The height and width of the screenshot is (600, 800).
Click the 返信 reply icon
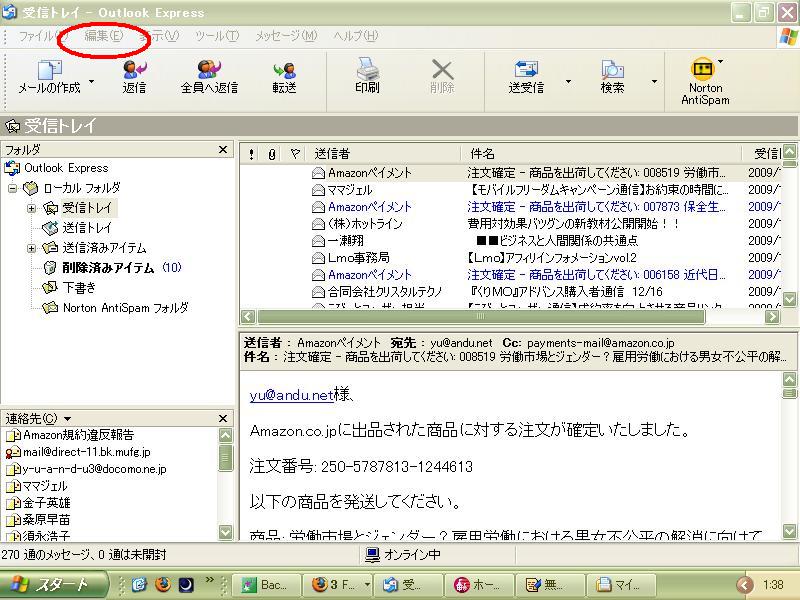(134, 69)
